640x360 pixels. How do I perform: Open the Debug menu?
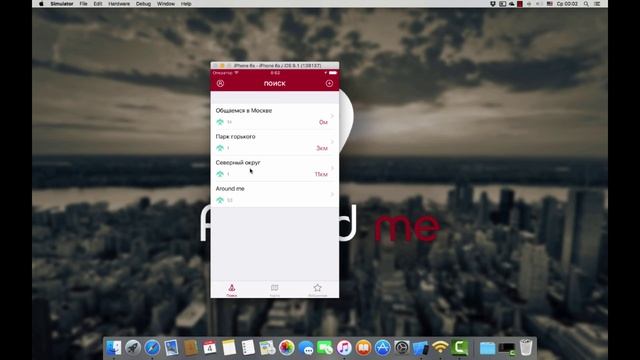(x=143, y=4)
